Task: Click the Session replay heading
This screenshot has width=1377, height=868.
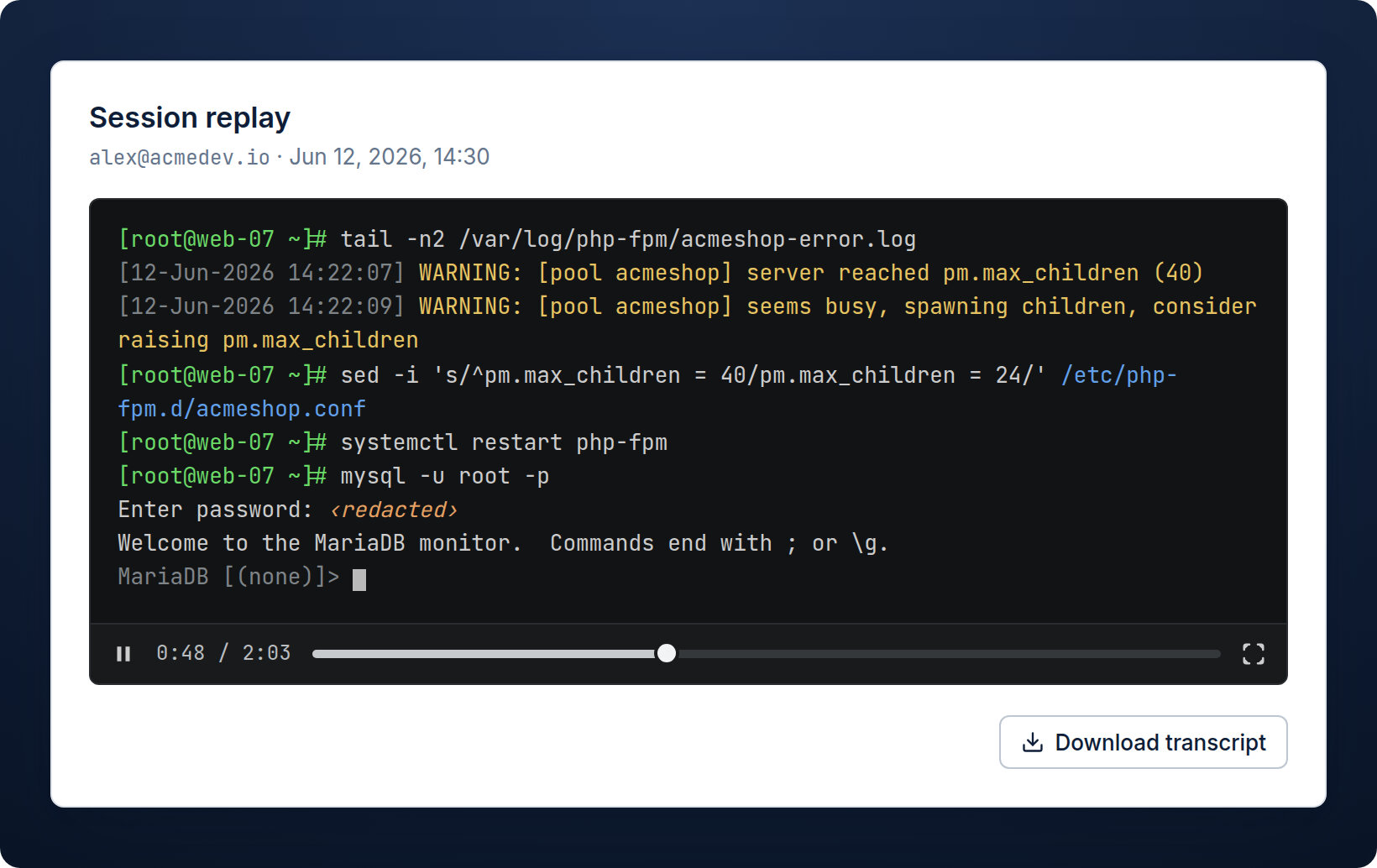Action: tap(190, 118)
